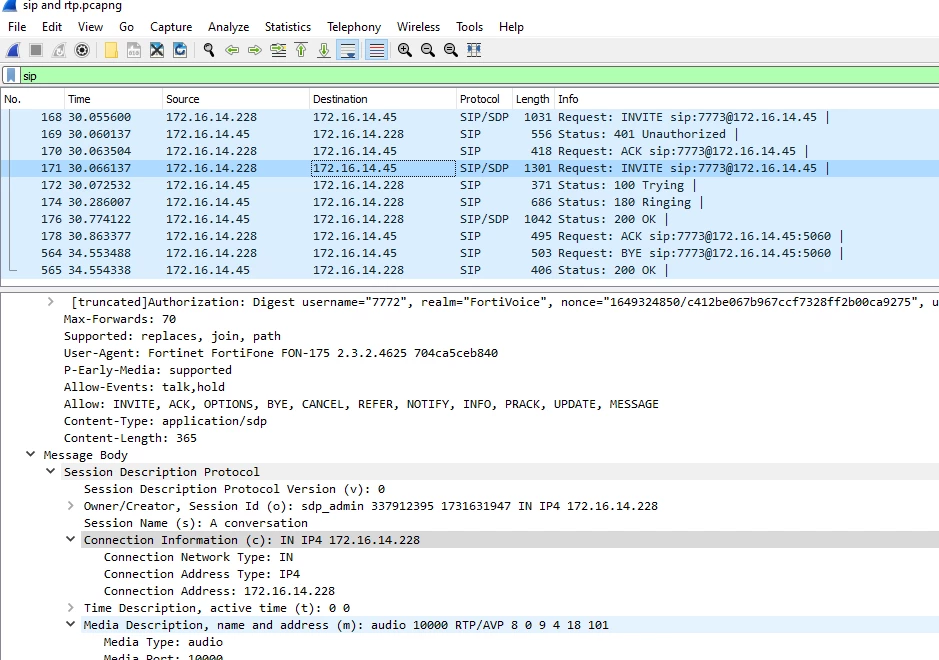This screenshot has height=660, width=939.
Task: Find a packet with the magnifier icon
Action: [x=208, y=50]
